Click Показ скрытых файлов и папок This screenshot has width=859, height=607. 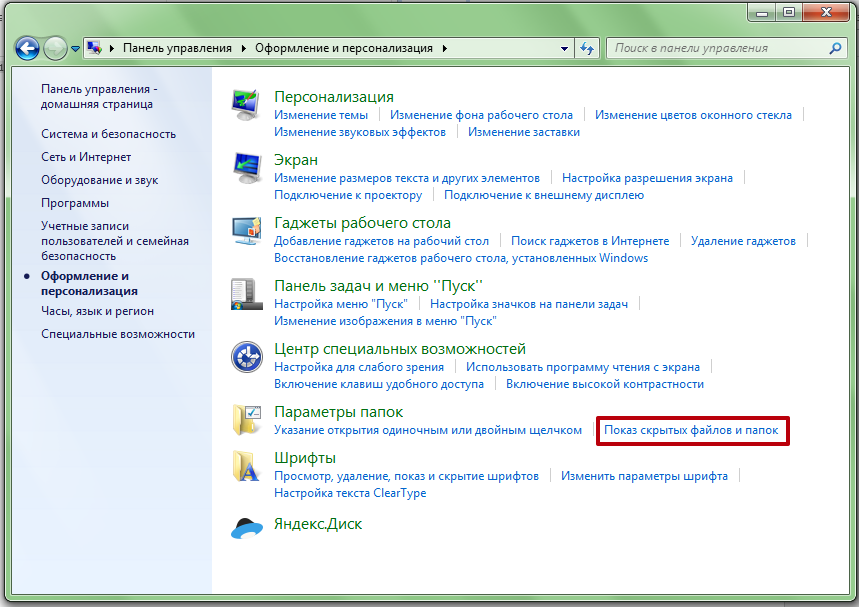[691, 430]
